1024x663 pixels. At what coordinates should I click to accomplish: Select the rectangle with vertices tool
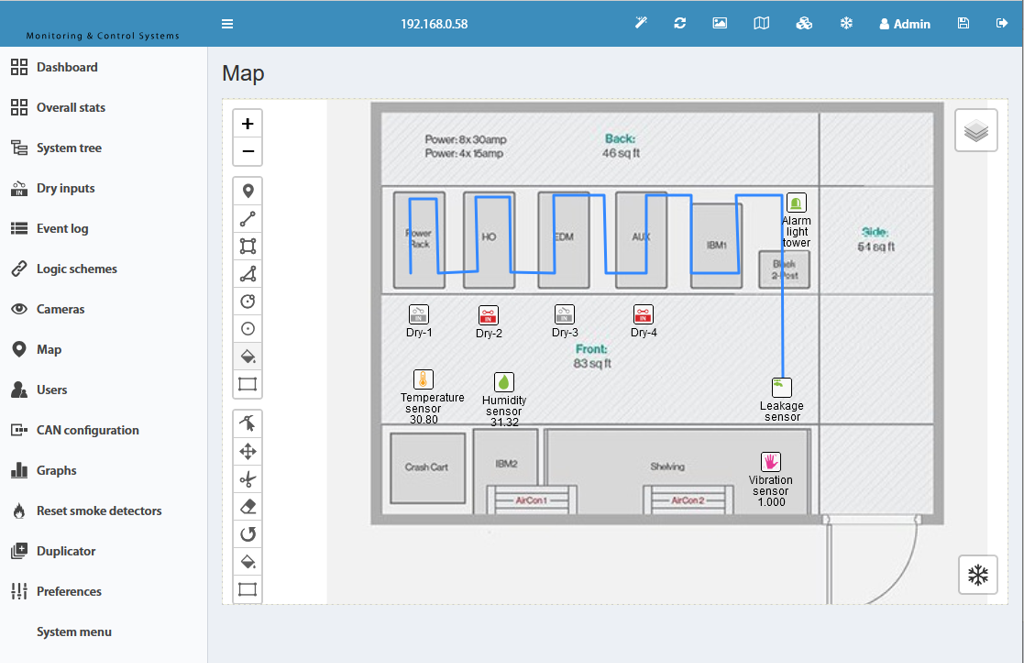248,246
